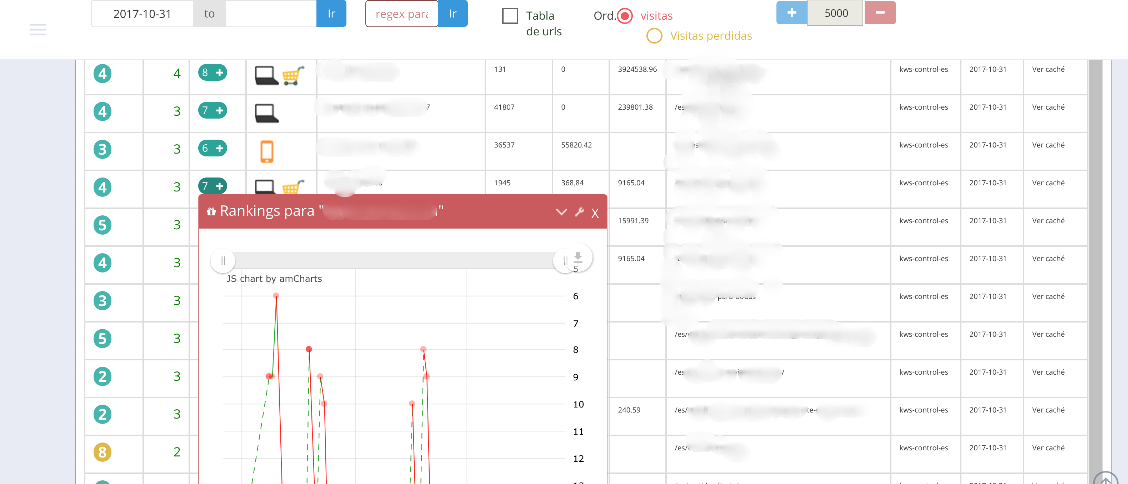Select the 'visitas' order radio button
Image resolution: width=1128 pixels, height=484 pixels.
624,16
